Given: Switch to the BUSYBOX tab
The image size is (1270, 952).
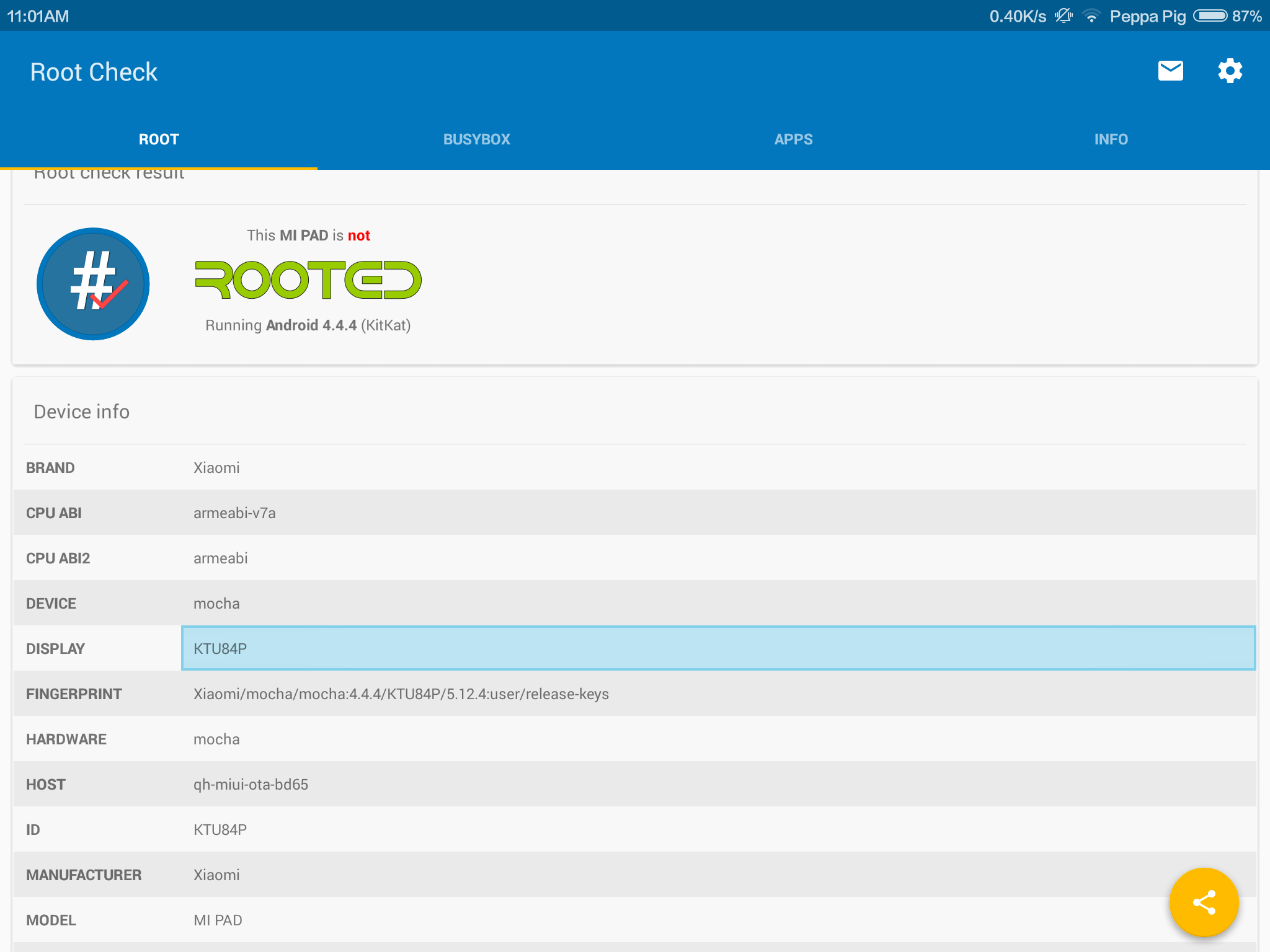Looking at the screenshot, I should (476, 139).
